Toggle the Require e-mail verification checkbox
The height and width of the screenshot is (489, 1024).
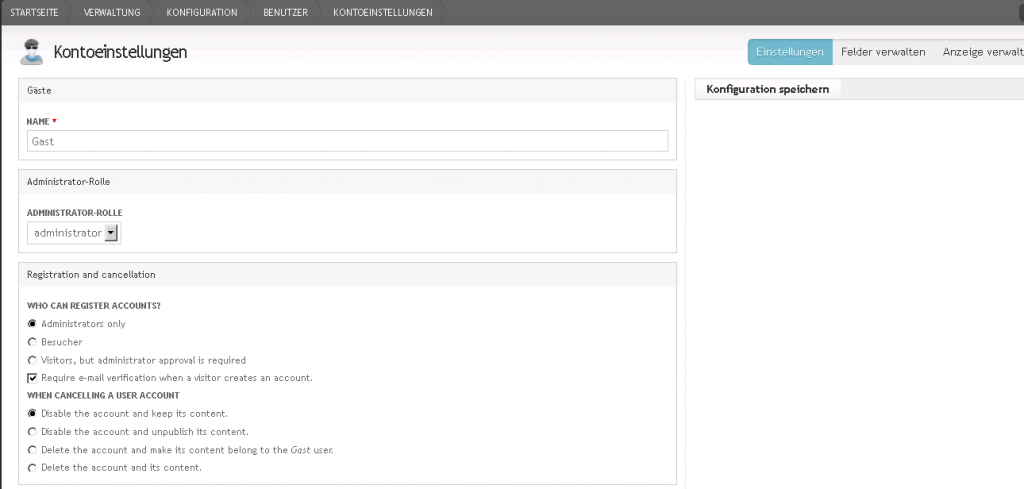(32, 378)
